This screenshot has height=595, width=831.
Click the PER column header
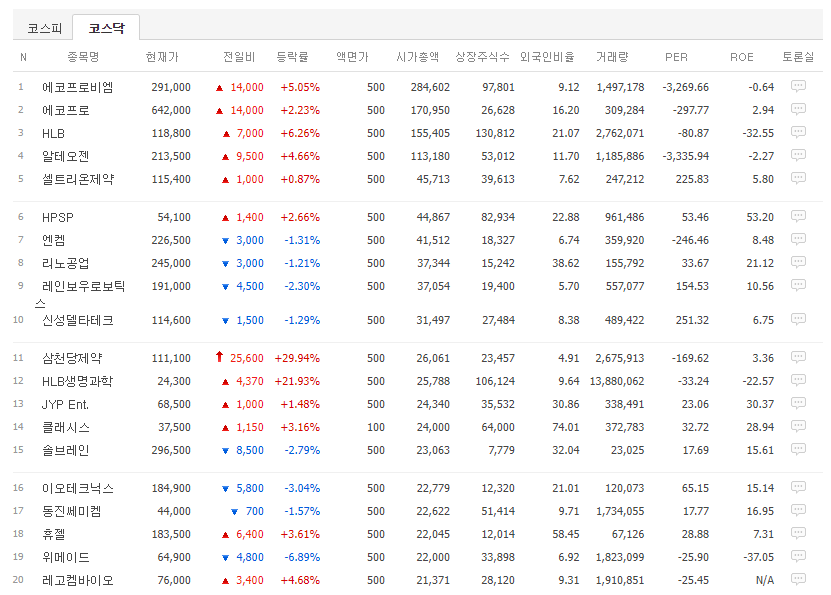676,57
